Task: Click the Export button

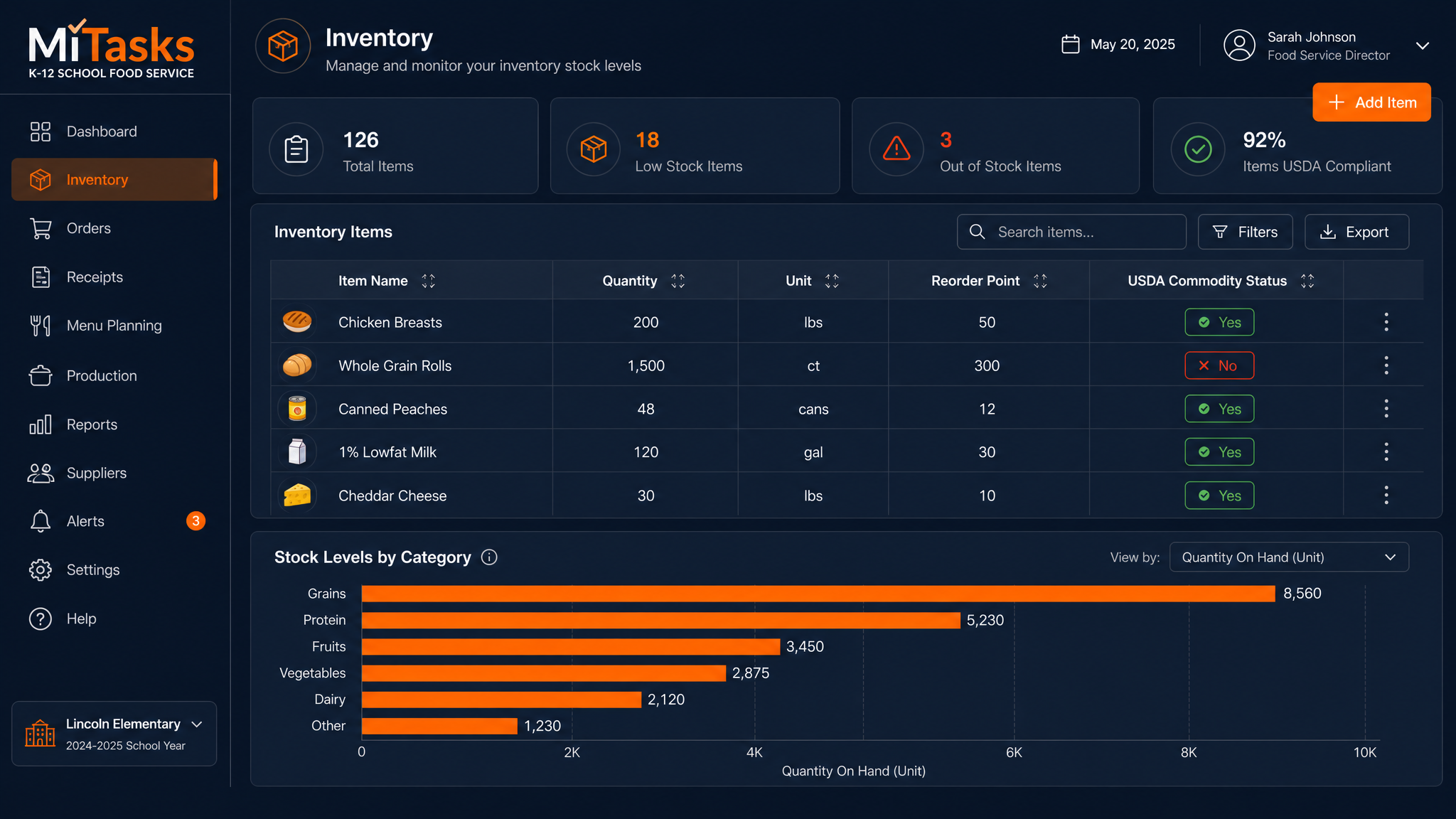Action: pyautogui.click(x=1356, y=232)
